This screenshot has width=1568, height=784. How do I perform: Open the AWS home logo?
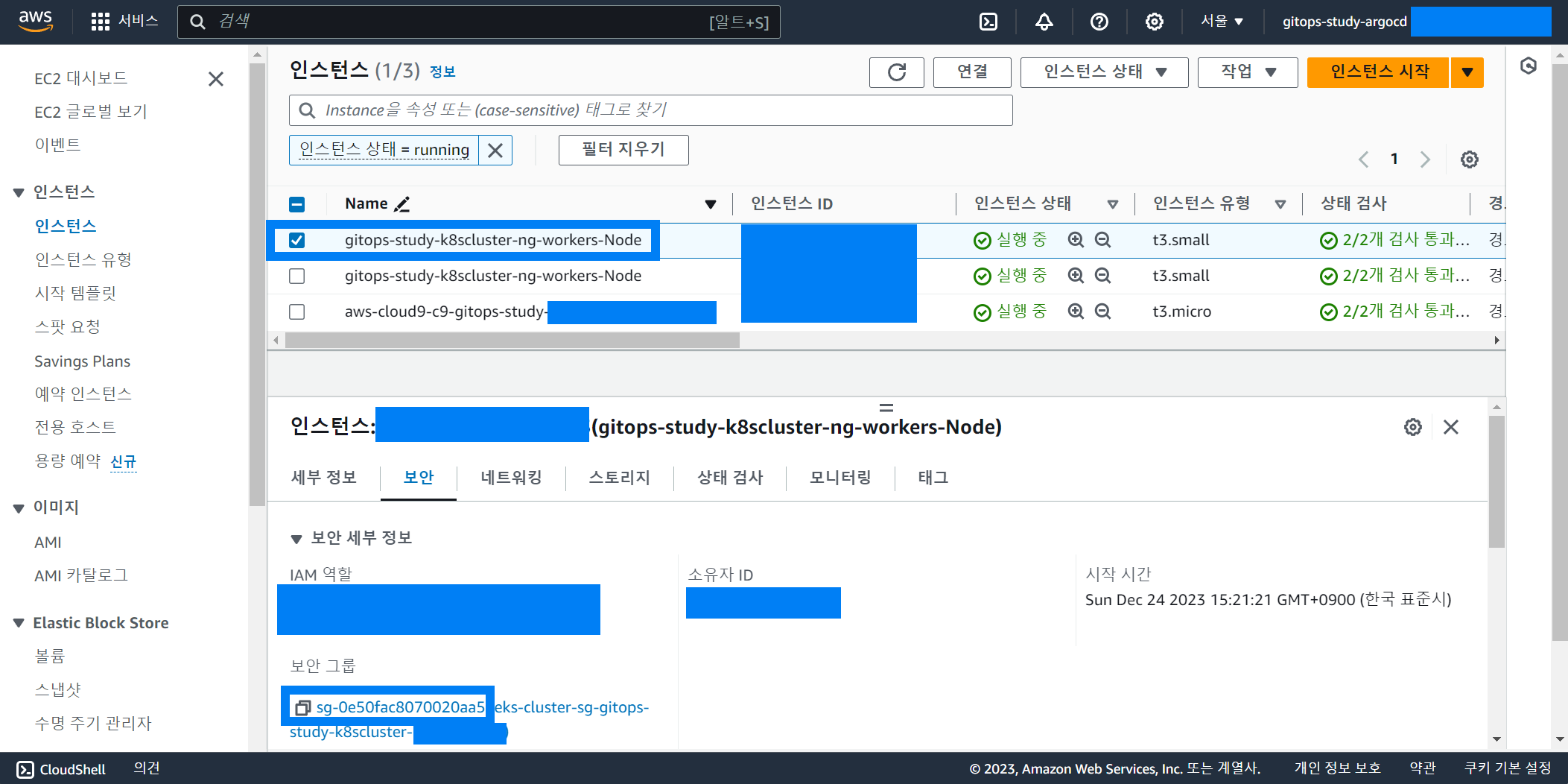[36, 22]
